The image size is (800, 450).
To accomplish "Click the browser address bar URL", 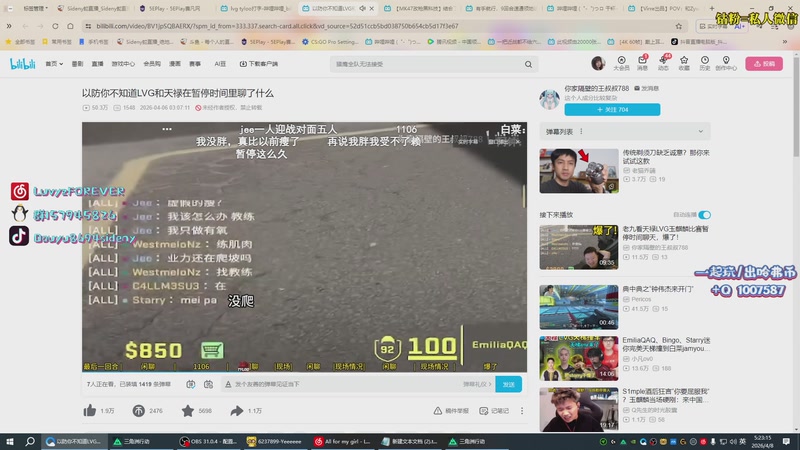I will pyautogui.click(x=277, y=26).
